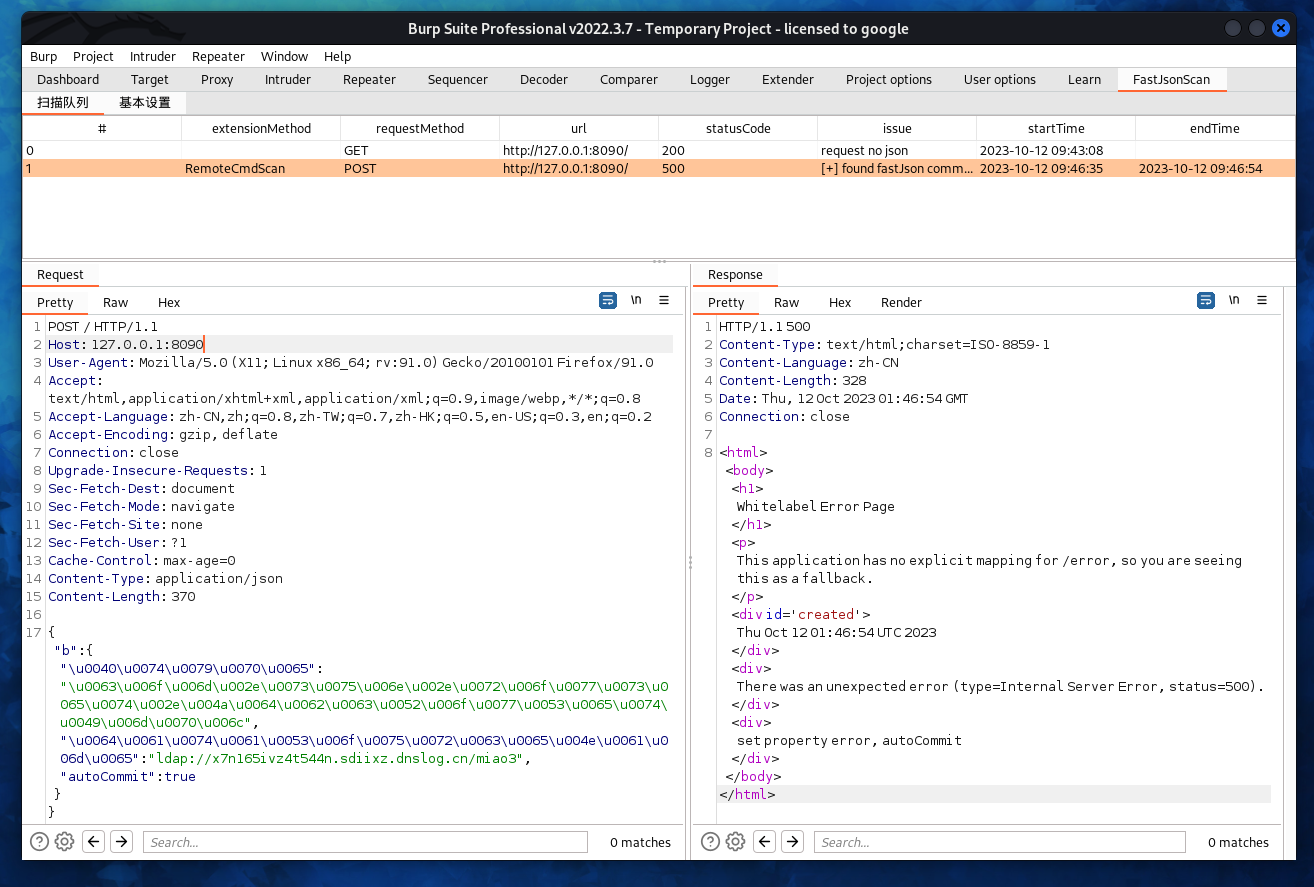Open the Window menu
1314x887 pixels.
285,57
